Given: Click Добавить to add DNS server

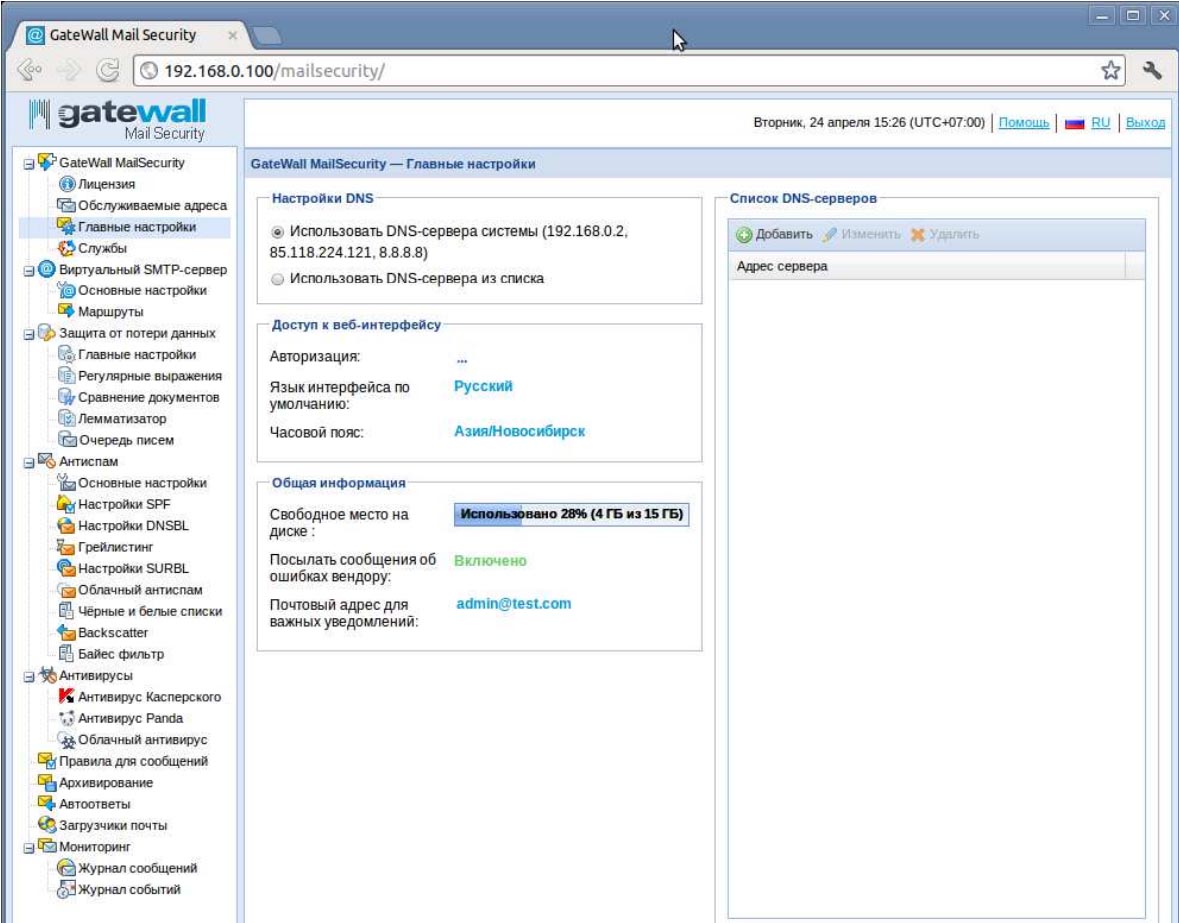Looking at the screenshot, I should click(774, 235).
